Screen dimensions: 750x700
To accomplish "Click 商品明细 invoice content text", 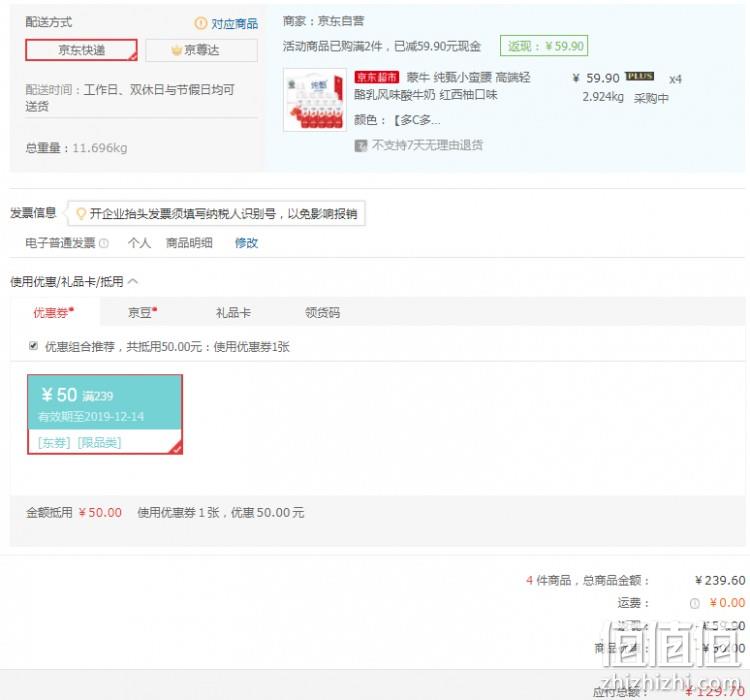I will [x=189, y=243].
